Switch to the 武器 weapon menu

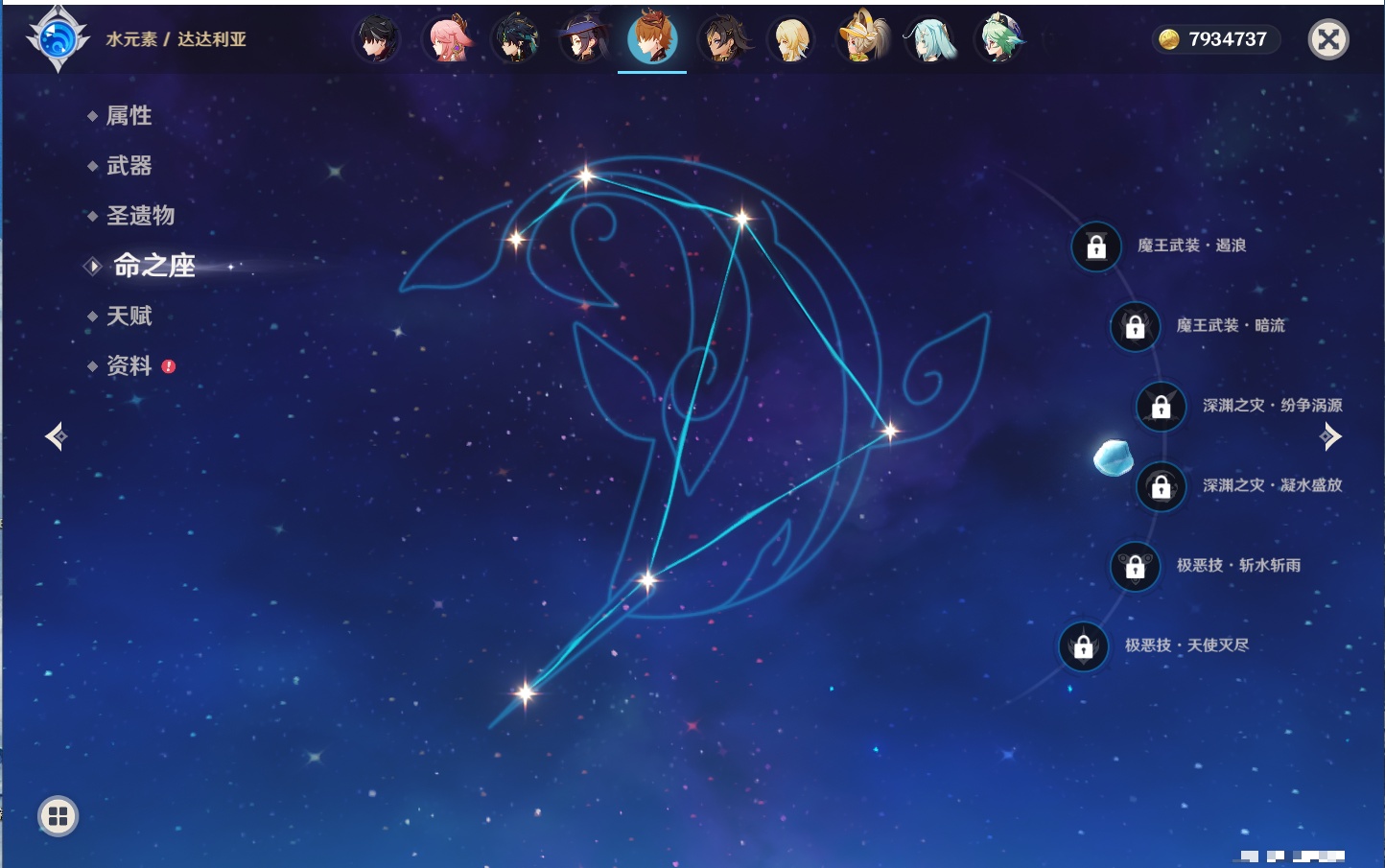point(129,166)
